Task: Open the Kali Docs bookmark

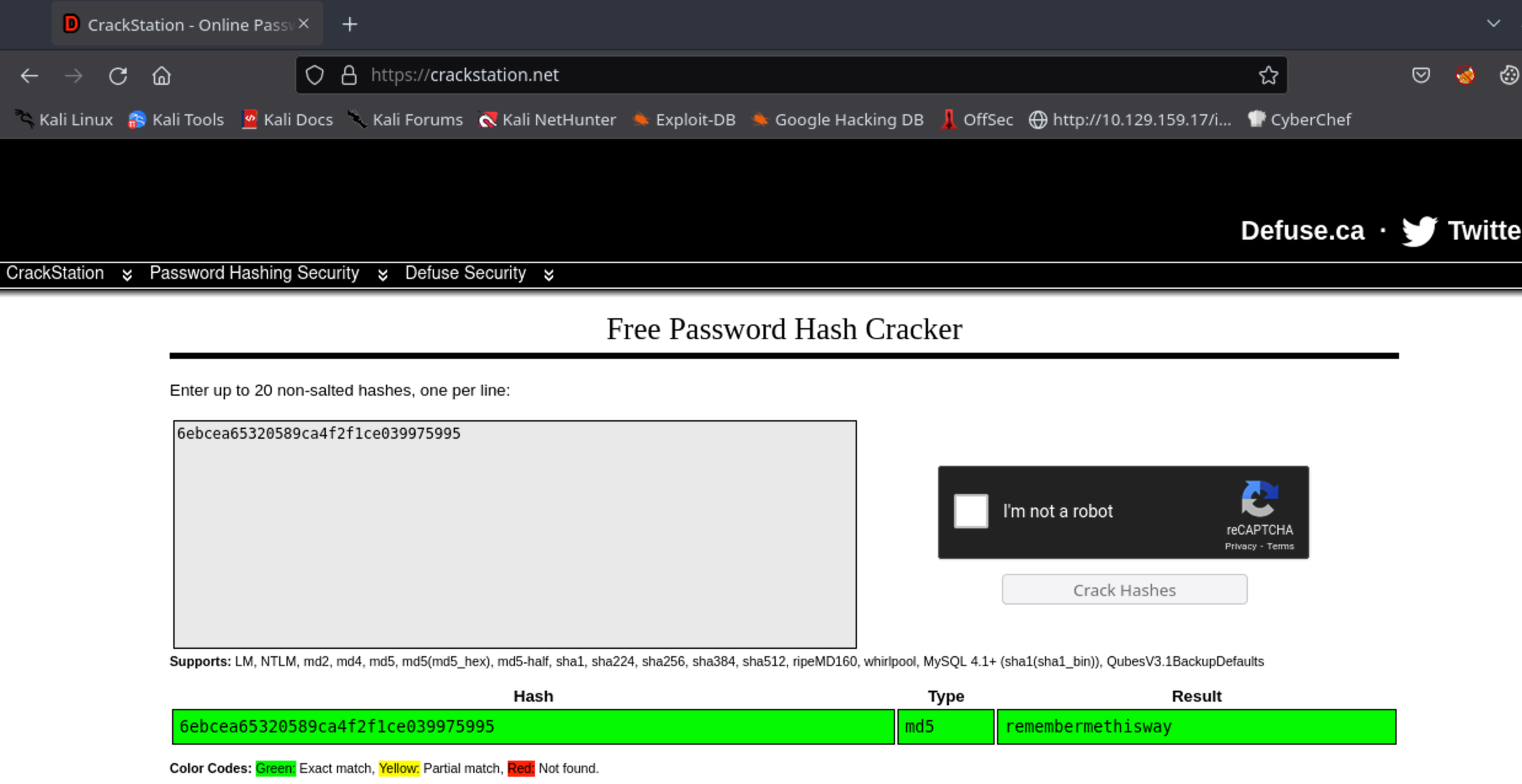Action: (x=287, y=119)
